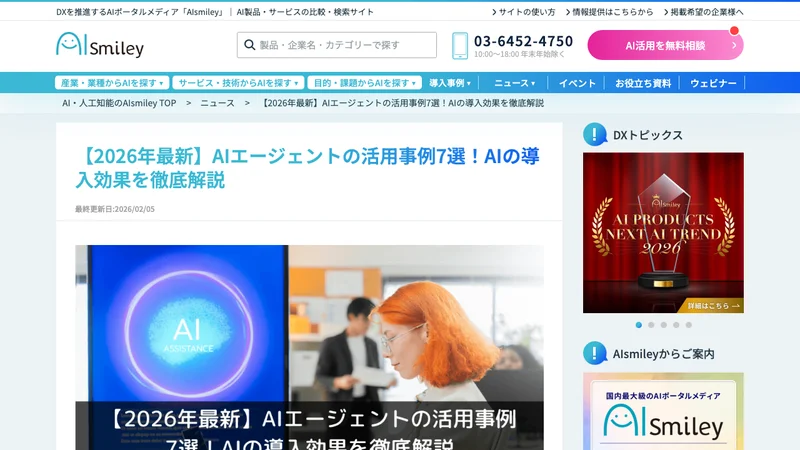800x450 pixels.
Task: Follow the サイトの使い方 link
Action: coord(523,12)
